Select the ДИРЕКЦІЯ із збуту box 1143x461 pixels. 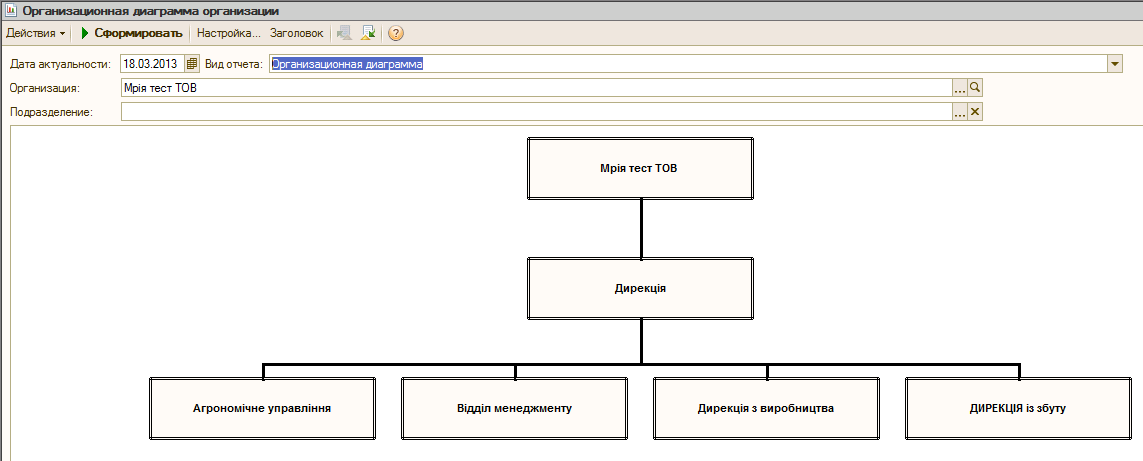1018,408
